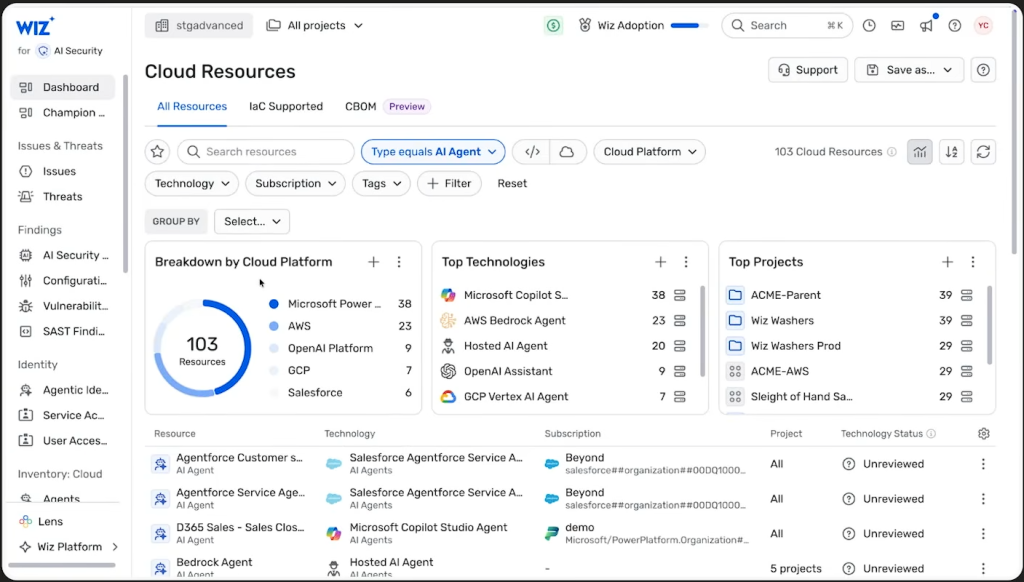
Task: Click the code view icon in filter bar
Action: pyautogui.click(x=532, y=152)
